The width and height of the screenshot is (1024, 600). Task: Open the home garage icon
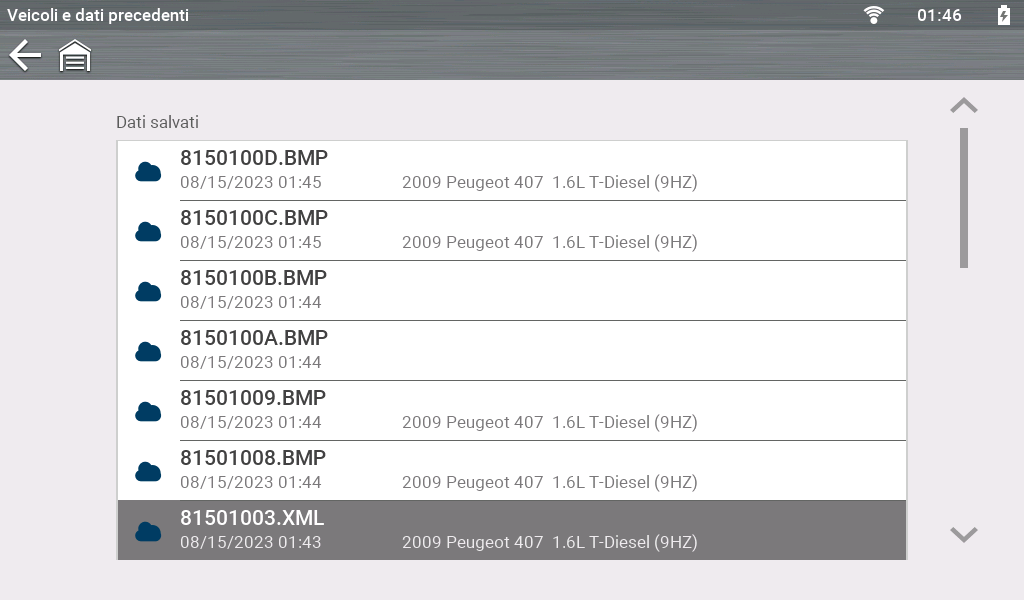(75, 56)
